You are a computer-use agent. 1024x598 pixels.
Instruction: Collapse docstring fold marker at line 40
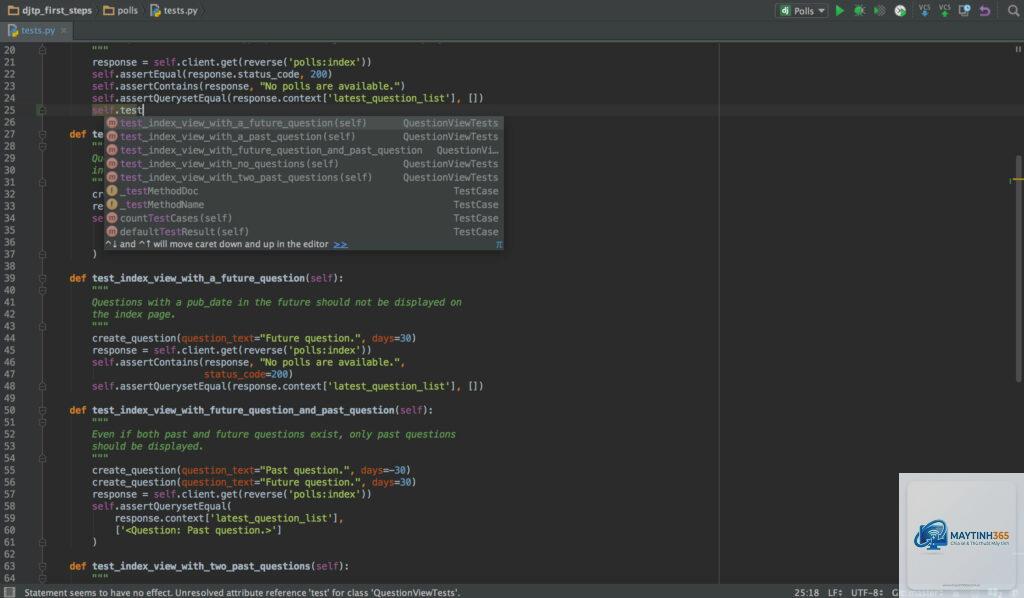tap(42, 290)
